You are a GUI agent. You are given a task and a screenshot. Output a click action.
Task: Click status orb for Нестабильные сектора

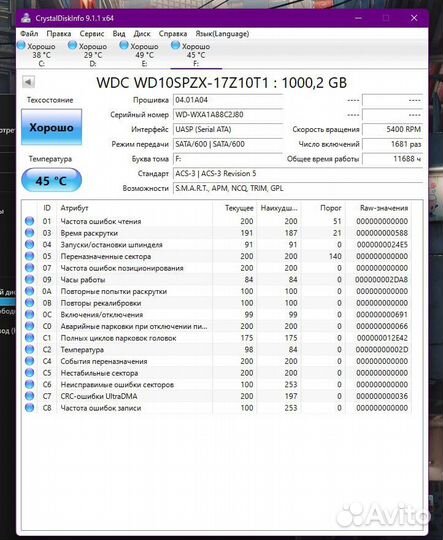click(x=30, y=373)
